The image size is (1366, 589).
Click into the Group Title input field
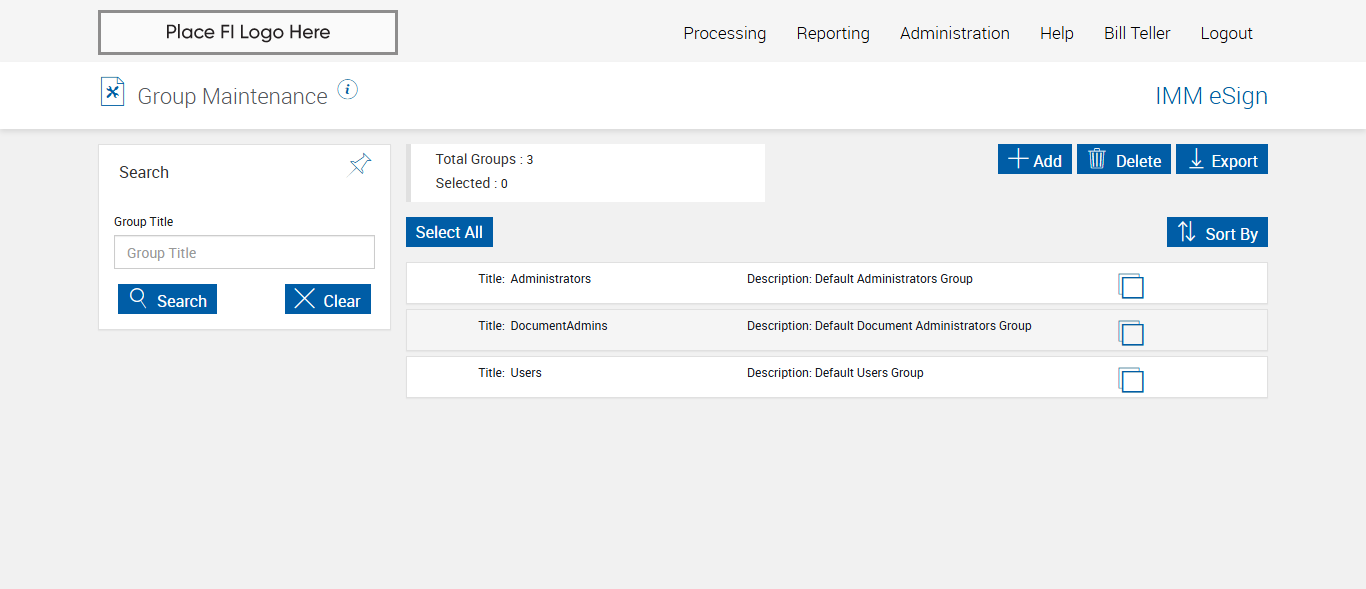pos(244,253)
